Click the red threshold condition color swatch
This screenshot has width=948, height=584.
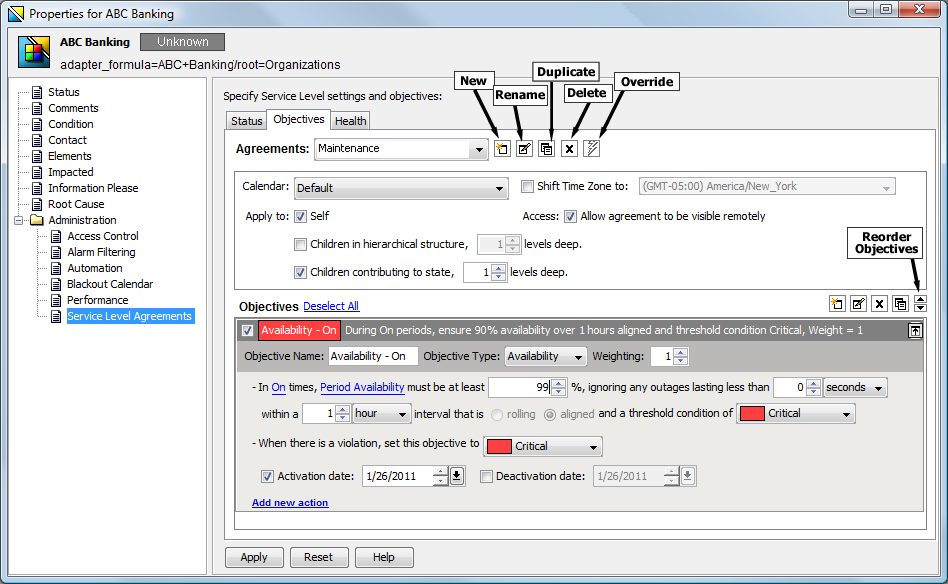[x=752, y=414]
